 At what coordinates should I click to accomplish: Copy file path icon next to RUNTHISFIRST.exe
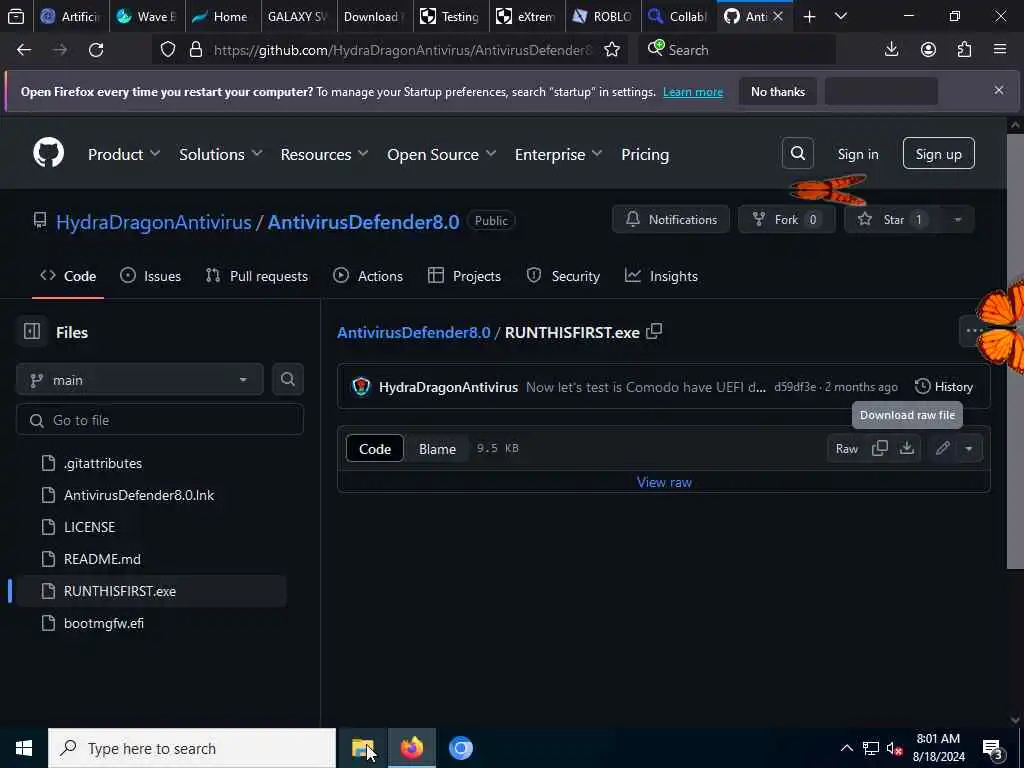pos(654,332)
